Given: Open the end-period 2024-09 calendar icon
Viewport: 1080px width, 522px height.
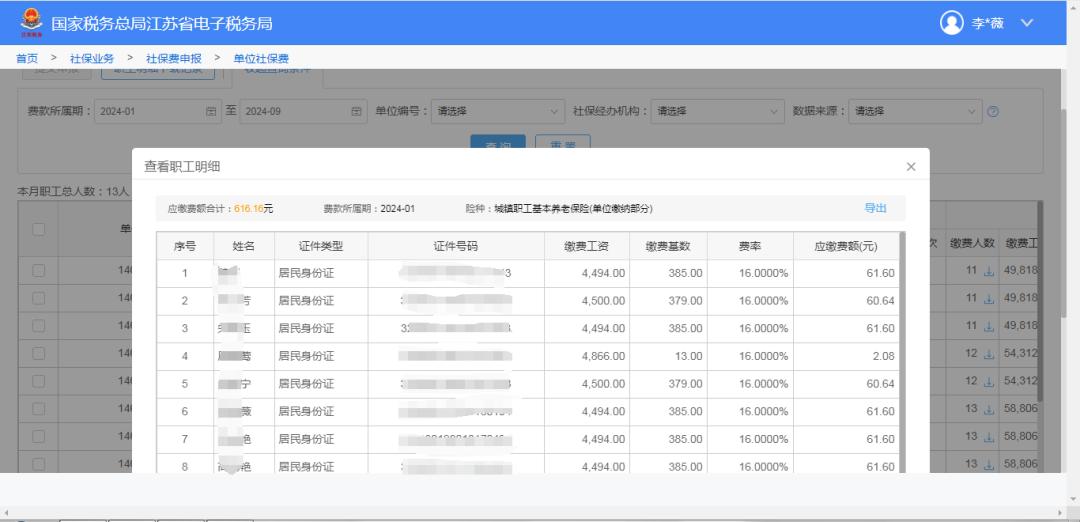Looking at the screenshot, I should click(356, 111).
